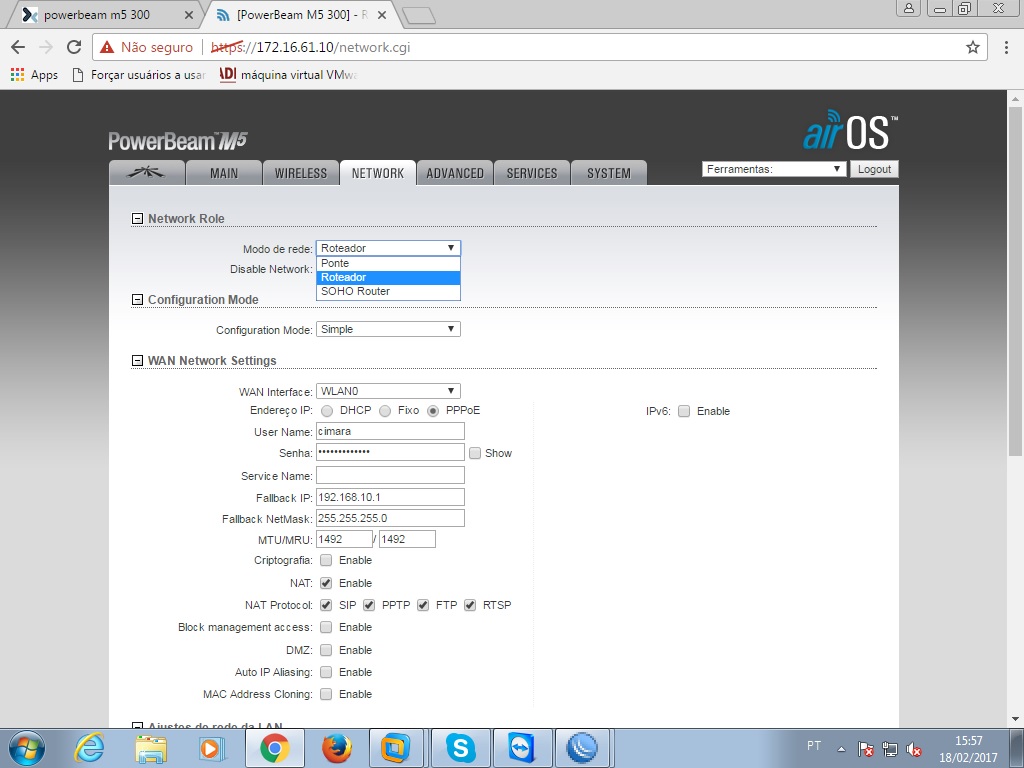Open the SERVICES tab

532,173
